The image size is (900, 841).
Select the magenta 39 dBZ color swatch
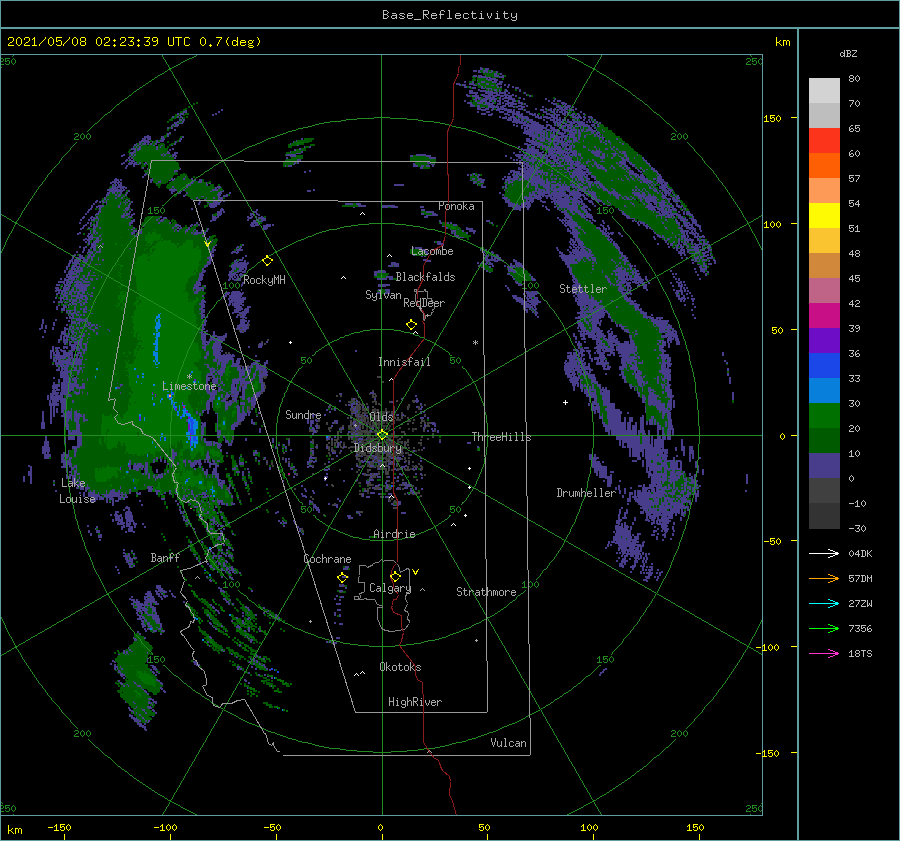824,316
